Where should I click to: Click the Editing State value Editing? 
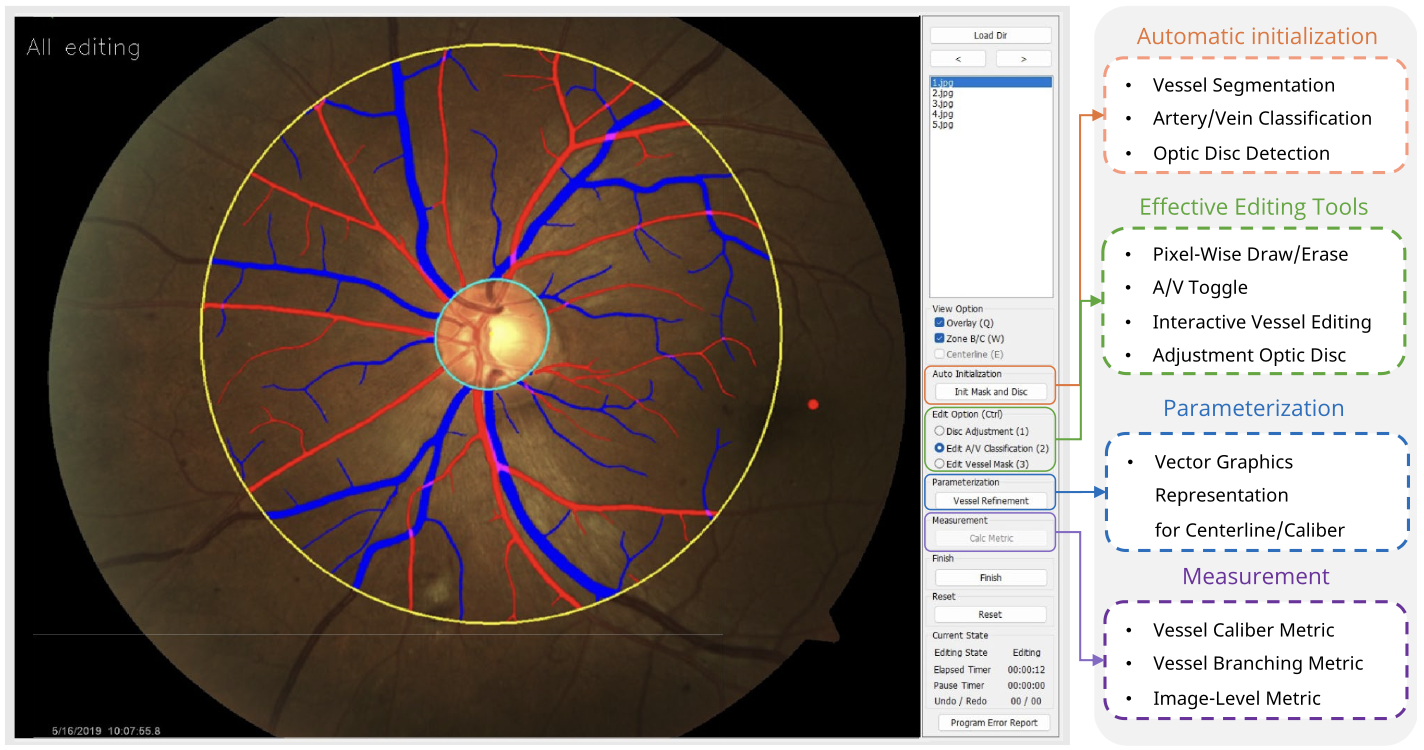[1026, 652]
